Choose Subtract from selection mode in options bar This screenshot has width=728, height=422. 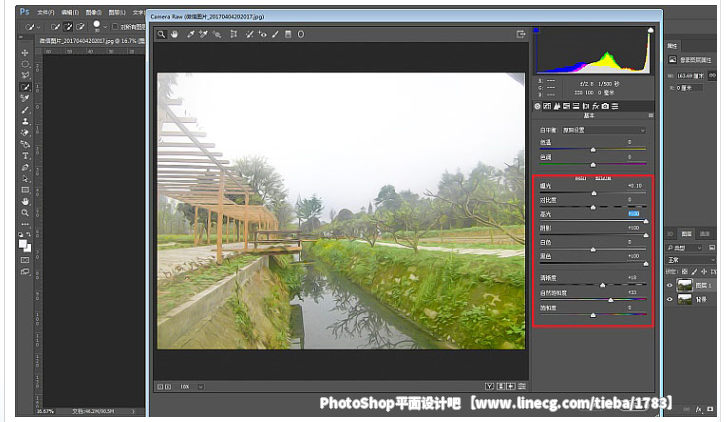80,27
